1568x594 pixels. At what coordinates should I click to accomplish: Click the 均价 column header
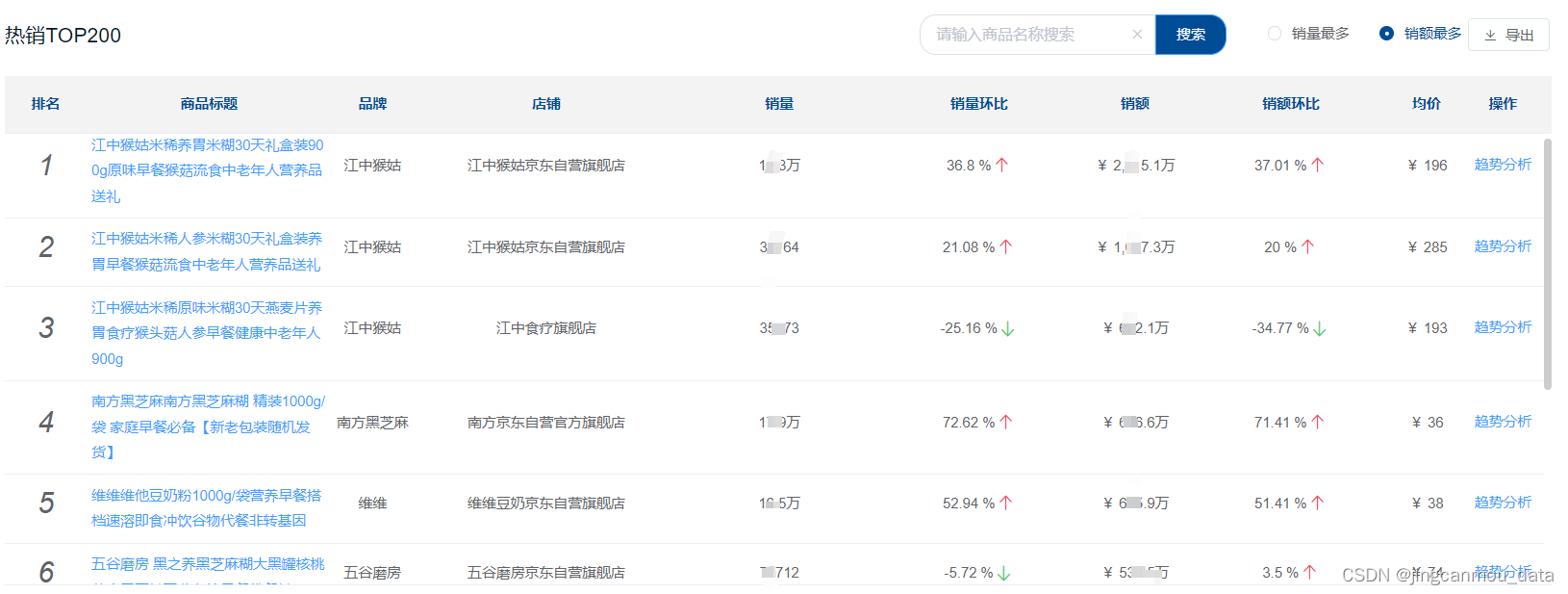pos(1427,104)
